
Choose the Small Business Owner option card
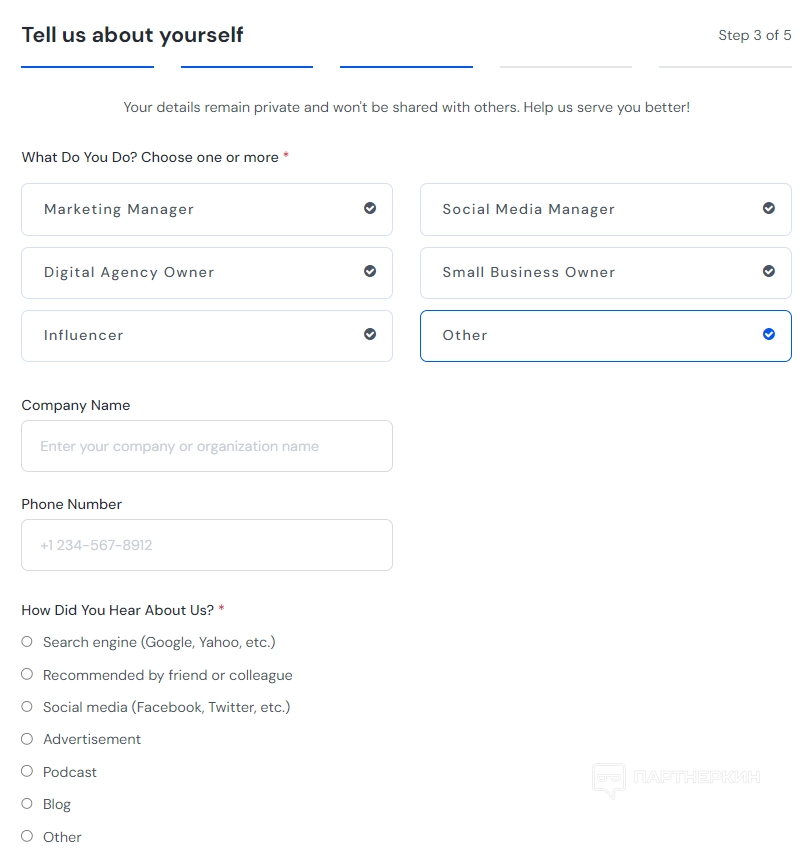point(590,273)
